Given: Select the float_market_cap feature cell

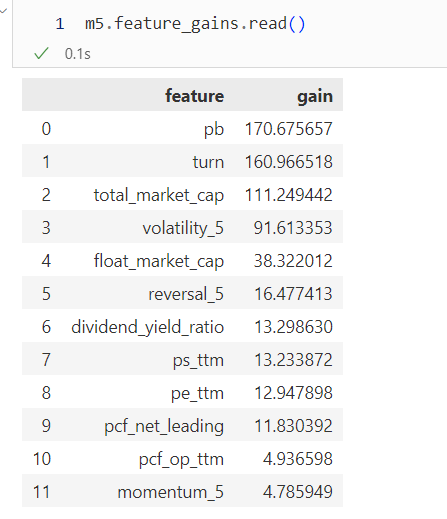Looking at the screenshot, I should point(159,261).
